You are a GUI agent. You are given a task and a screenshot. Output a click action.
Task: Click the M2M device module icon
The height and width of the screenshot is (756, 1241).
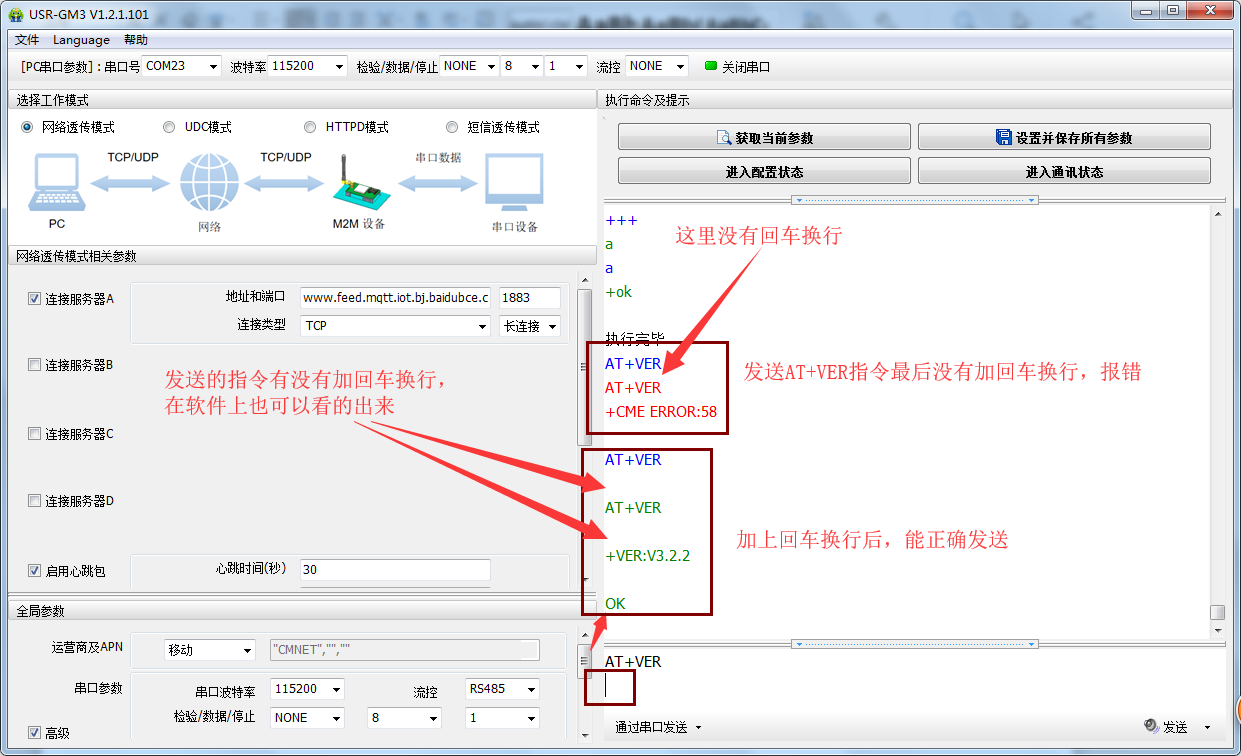pyautogui.click(x=357, y=184)
